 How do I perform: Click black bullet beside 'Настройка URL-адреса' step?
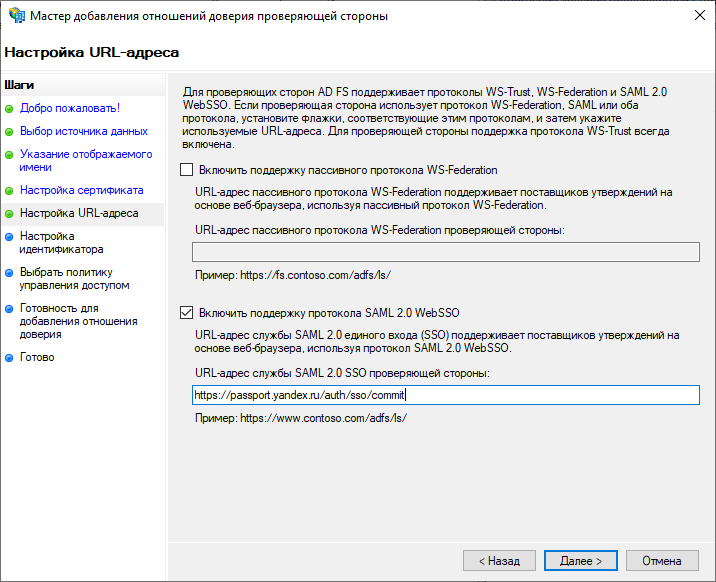[10, 214]
